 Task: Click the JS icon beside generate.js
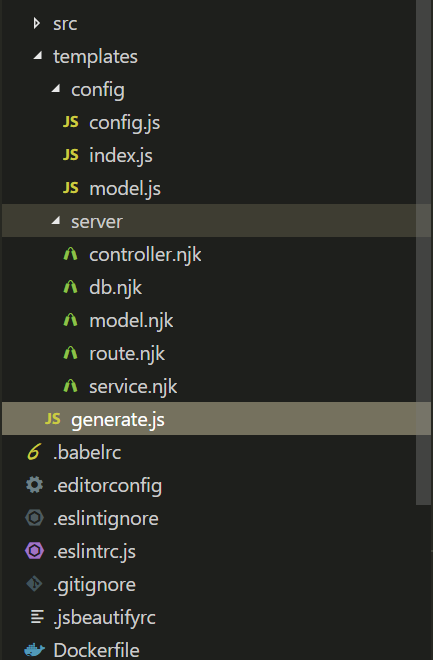point(53,419)
